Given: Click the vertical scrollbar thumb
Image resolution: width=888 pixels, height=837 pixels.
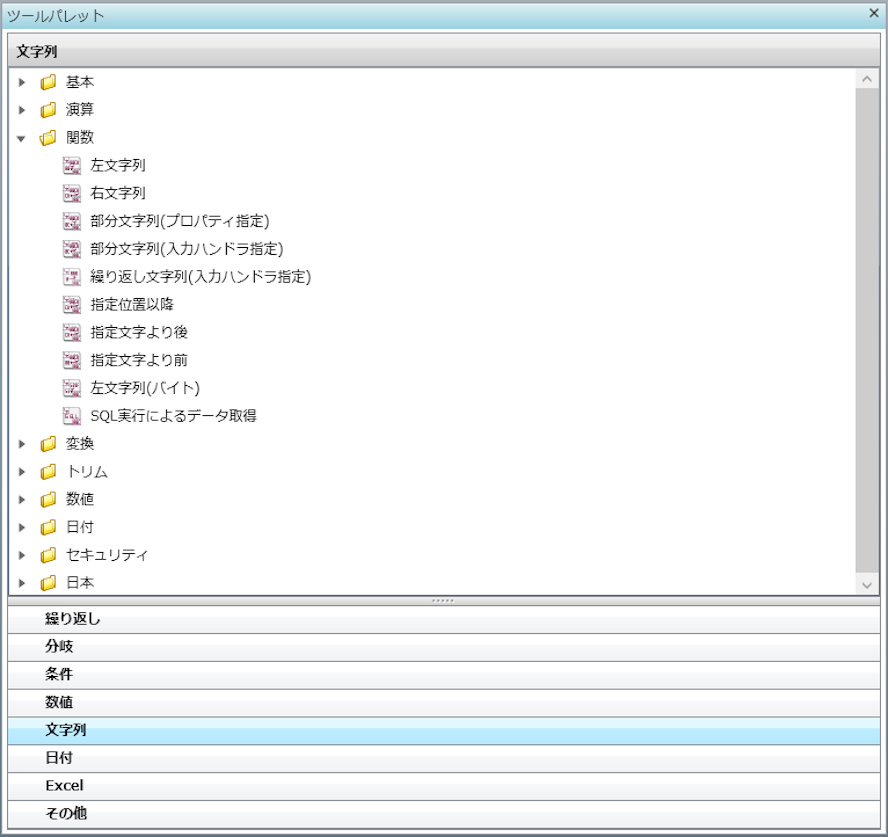Looking at the screenshot, I should [866, 330].
